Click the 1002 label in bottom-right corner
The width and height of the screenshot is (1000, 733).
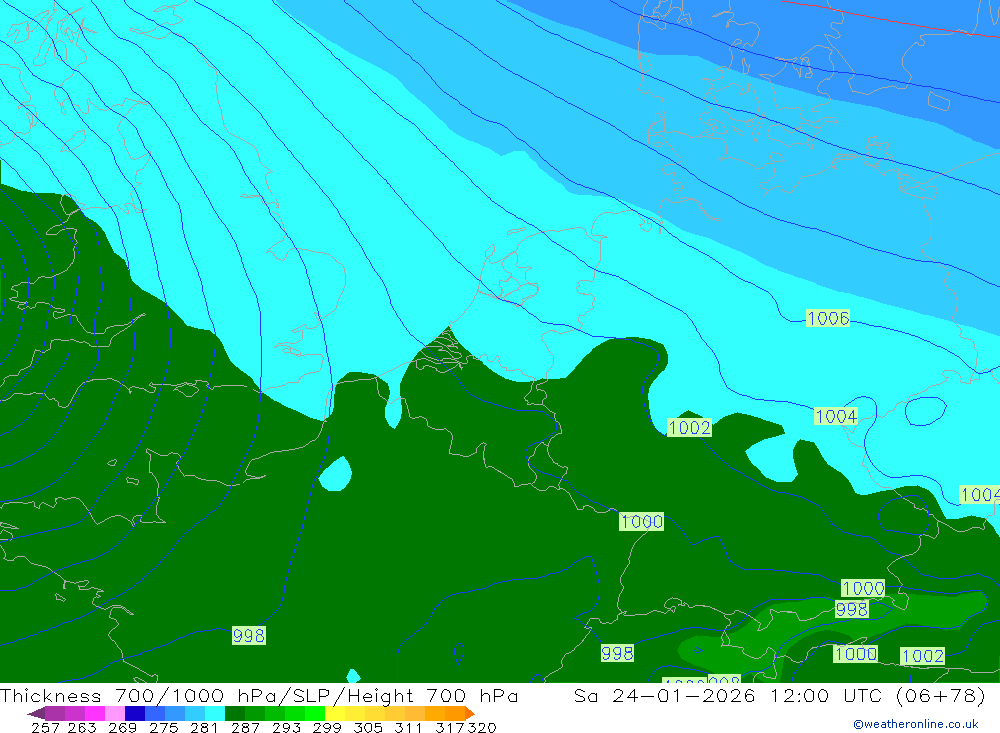click(x=922, y=656)
